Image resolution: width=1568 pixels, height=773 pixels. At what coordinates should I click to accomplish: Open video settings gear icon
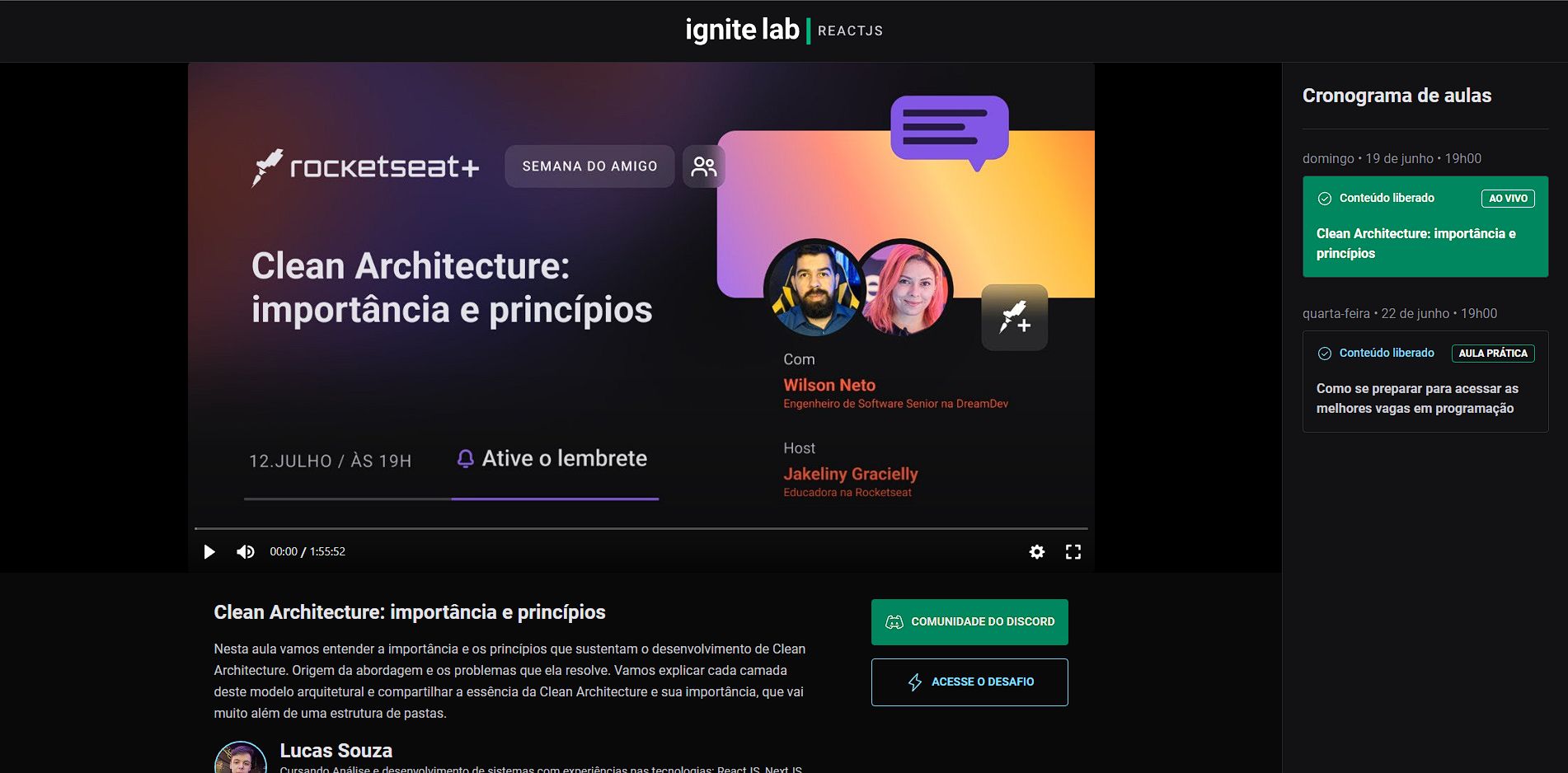pos(1037,552)
